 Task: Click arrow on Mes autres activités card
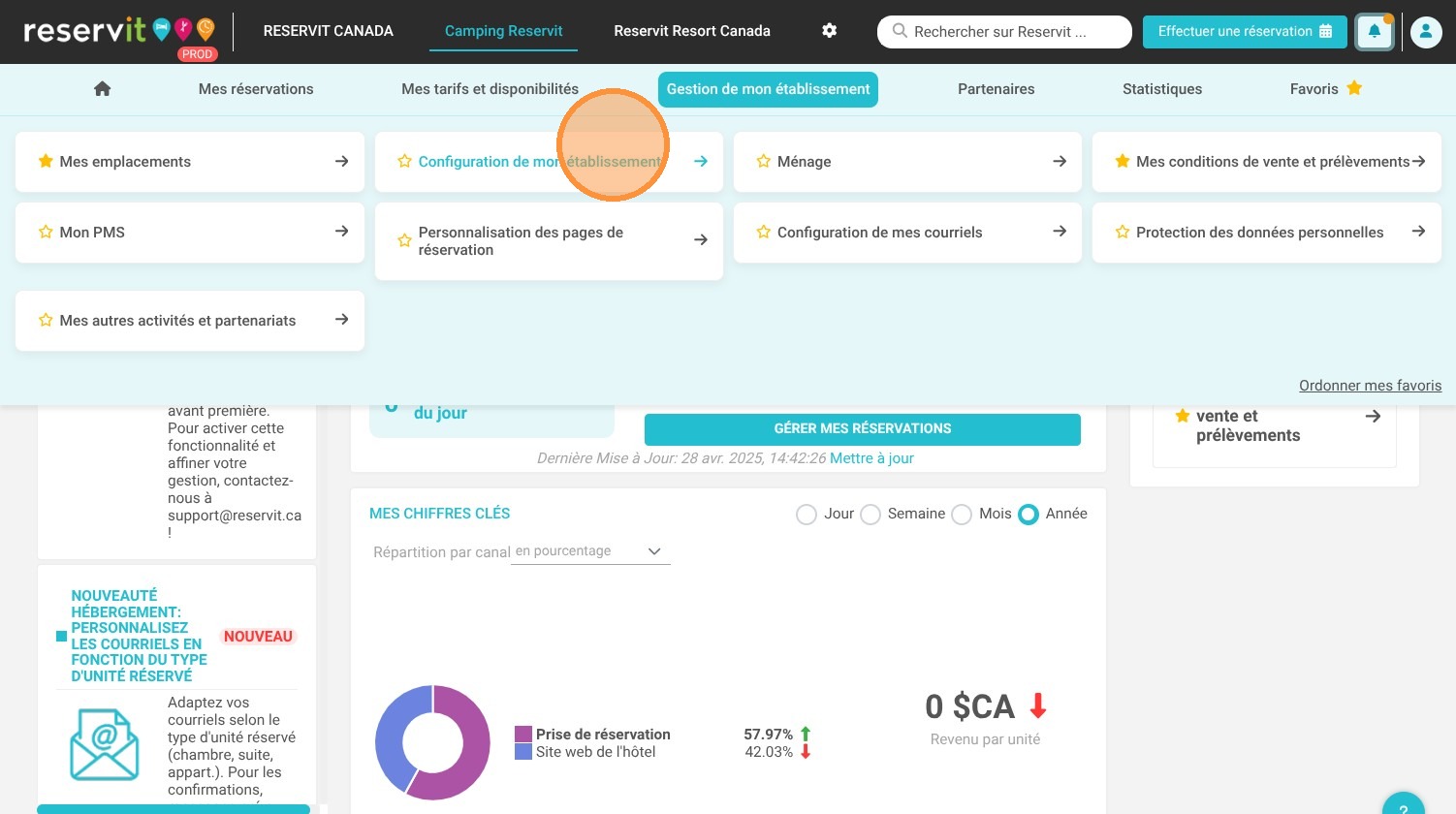(341, 319)
